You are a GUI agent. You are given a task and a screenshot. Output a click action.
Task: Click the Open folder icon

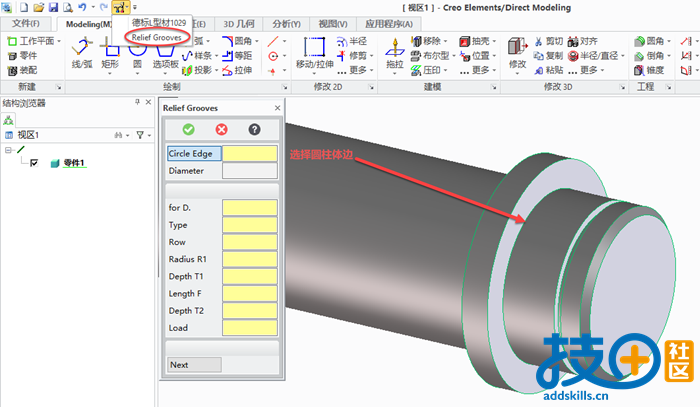tap(39, 7)
